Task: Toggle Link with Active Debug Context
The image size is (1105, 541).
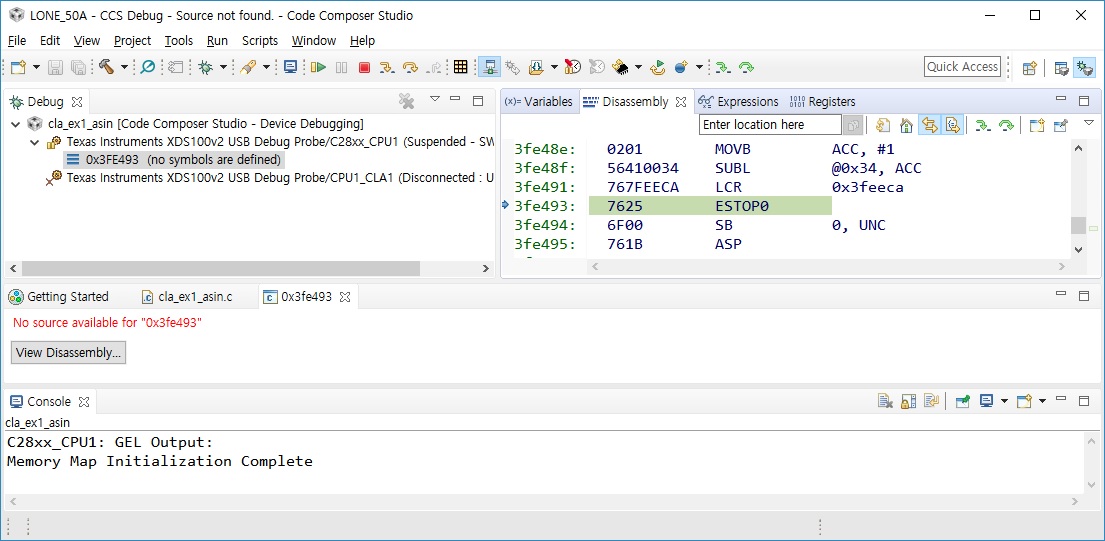Action: click(930, 125)
